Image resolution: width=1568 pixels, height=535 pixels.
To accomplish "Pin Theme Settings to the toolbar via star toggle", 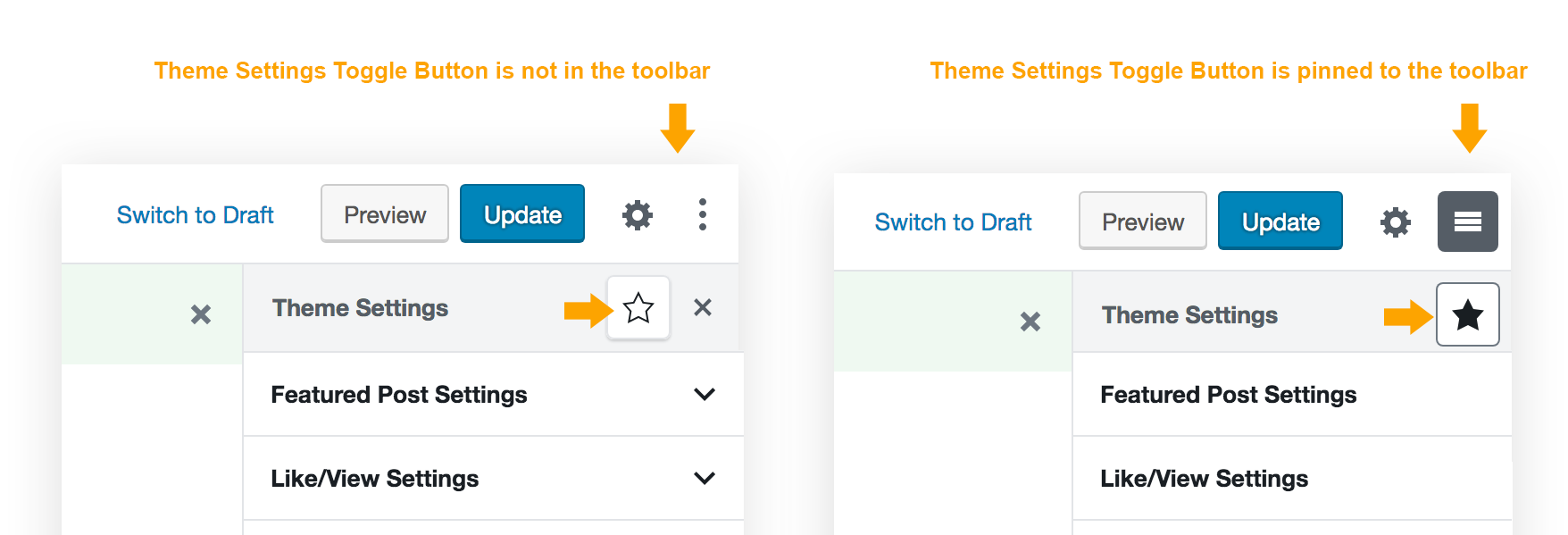I will pyautogui.click(x=638, y=308).
